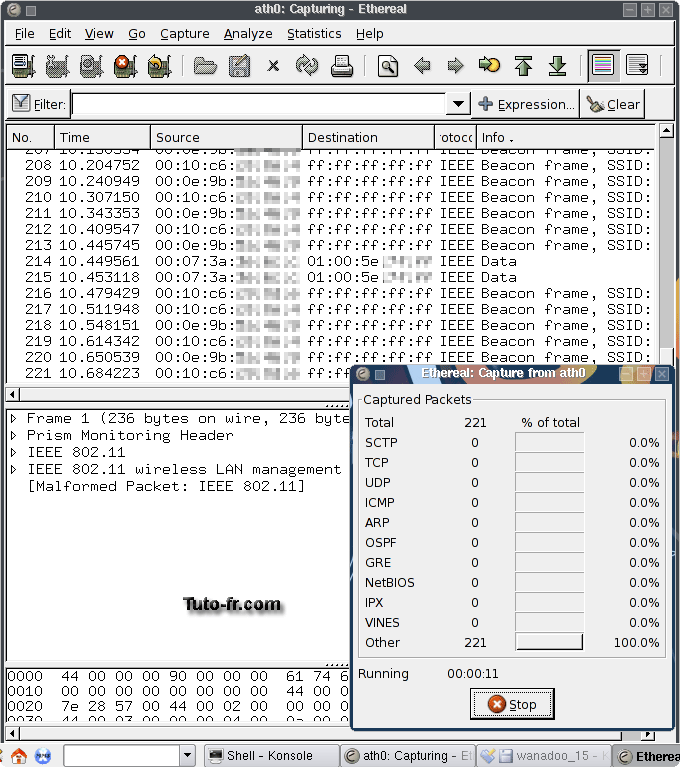Expand the IEEE 802.11 node

tap(14, 452)
